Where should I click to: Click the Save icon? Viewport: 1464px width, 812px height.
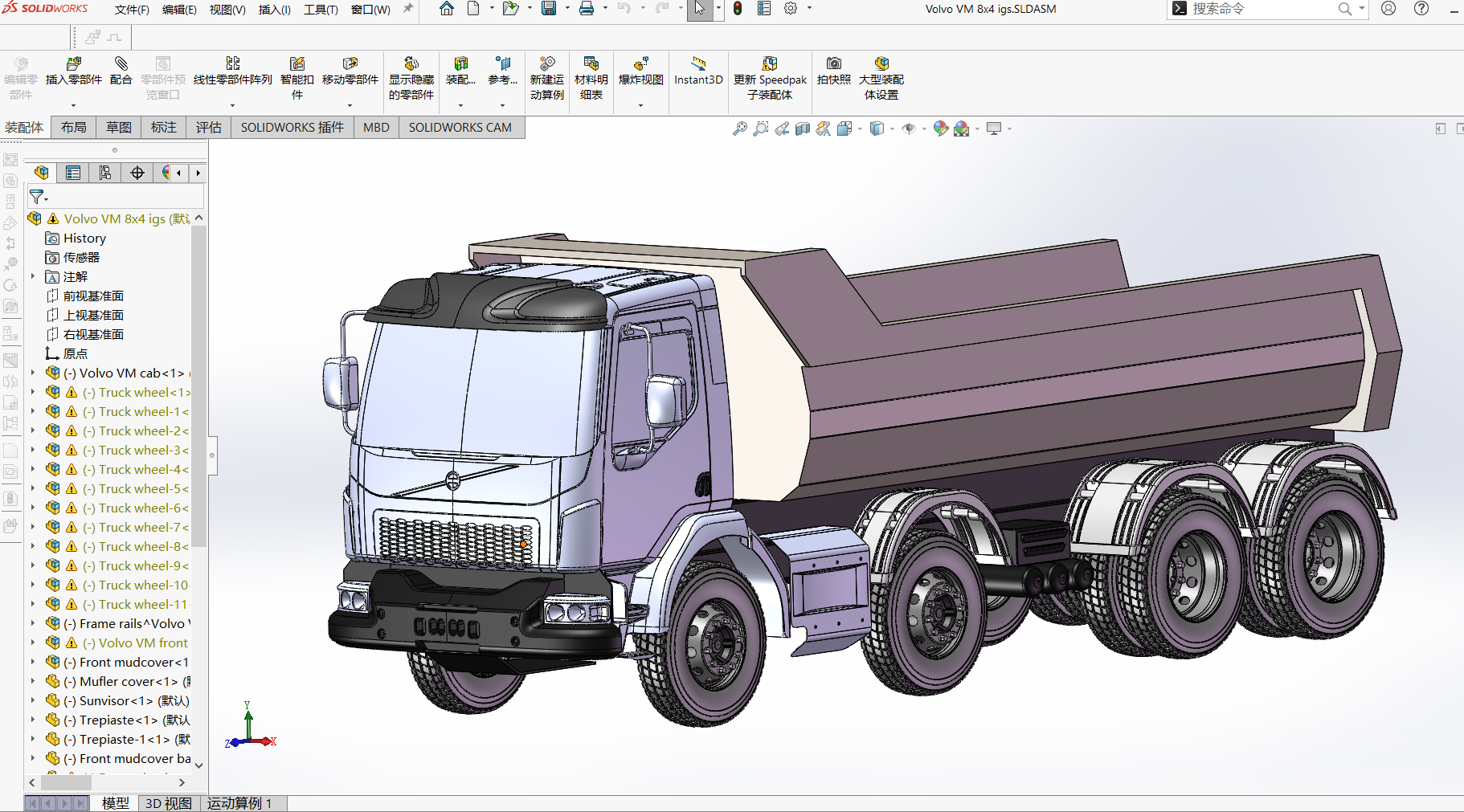click(549, 9)
